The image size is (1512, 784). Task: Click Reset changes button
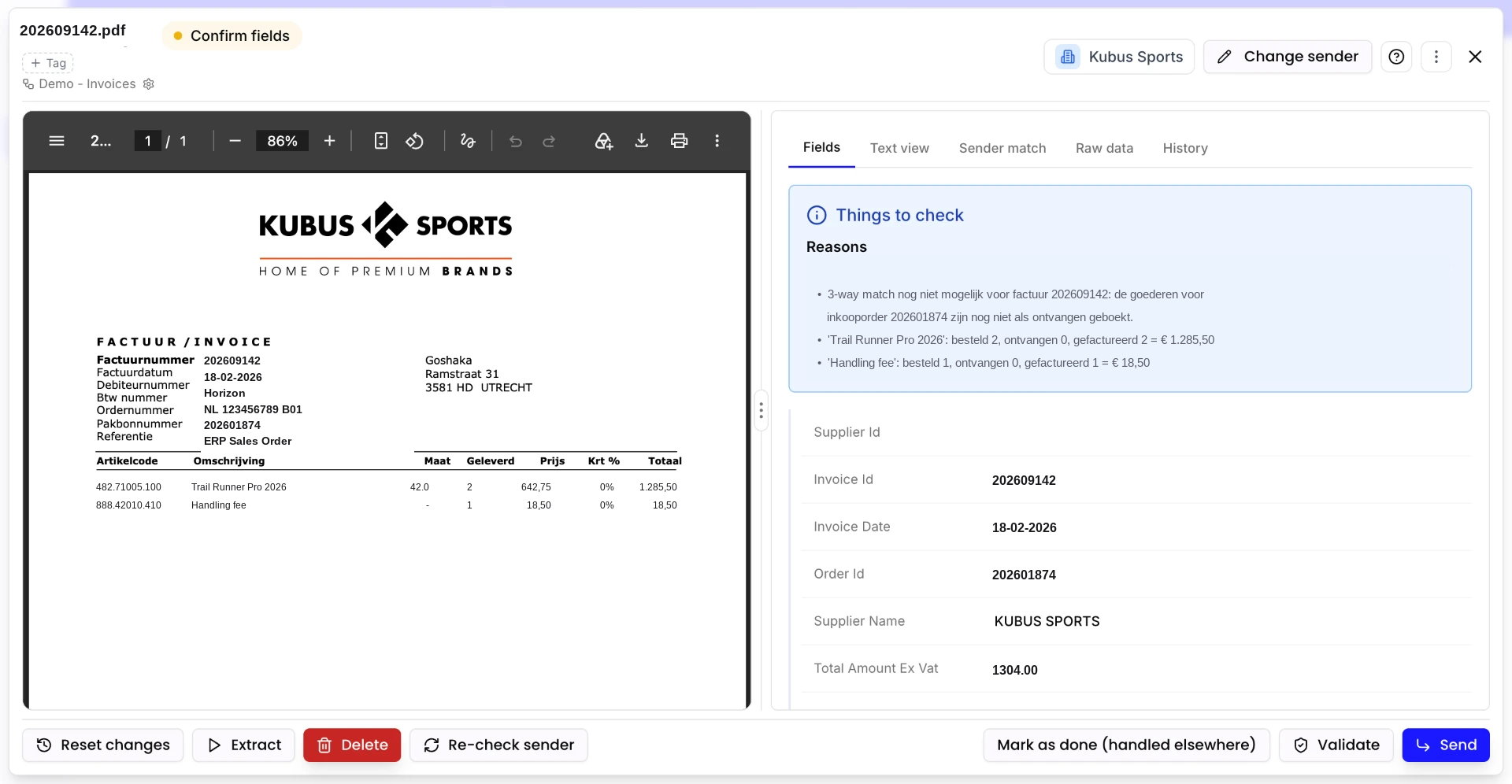click(103, 745)
